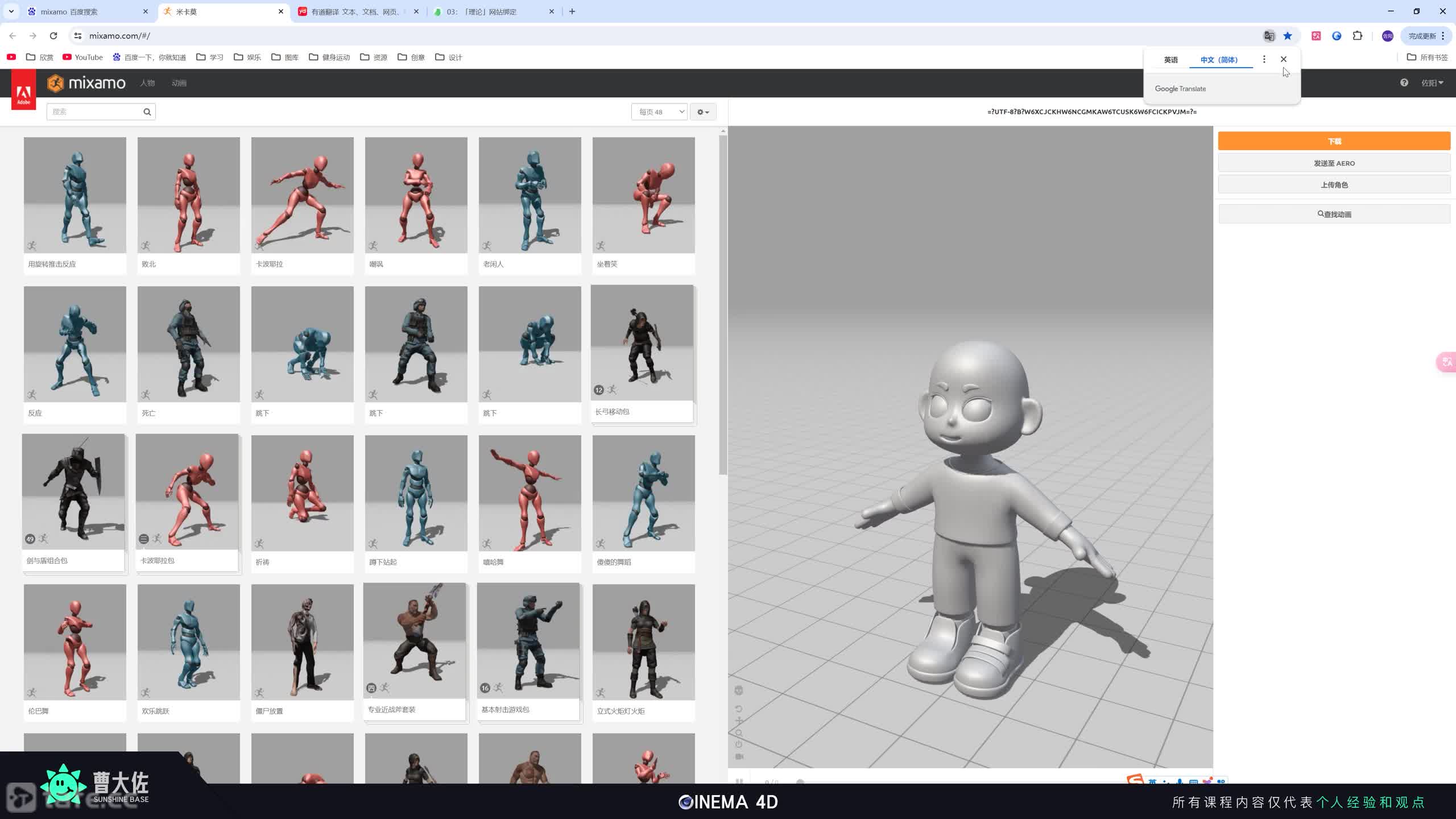Click the camera follow icon in viewport
The height and width of the screenshot is (819, 1456).
tap(739, 756)
